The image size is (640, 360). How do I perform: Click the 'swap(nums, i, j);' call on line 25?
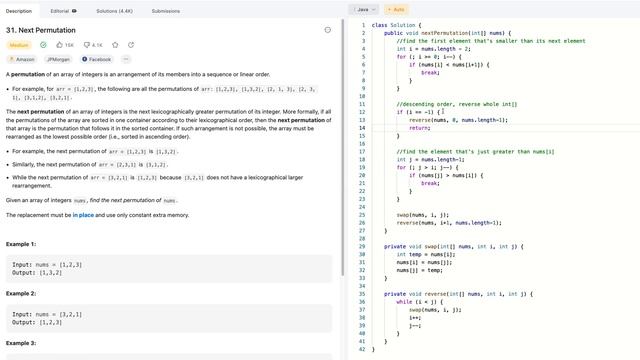pyautogui.click(x=422, y=215)
